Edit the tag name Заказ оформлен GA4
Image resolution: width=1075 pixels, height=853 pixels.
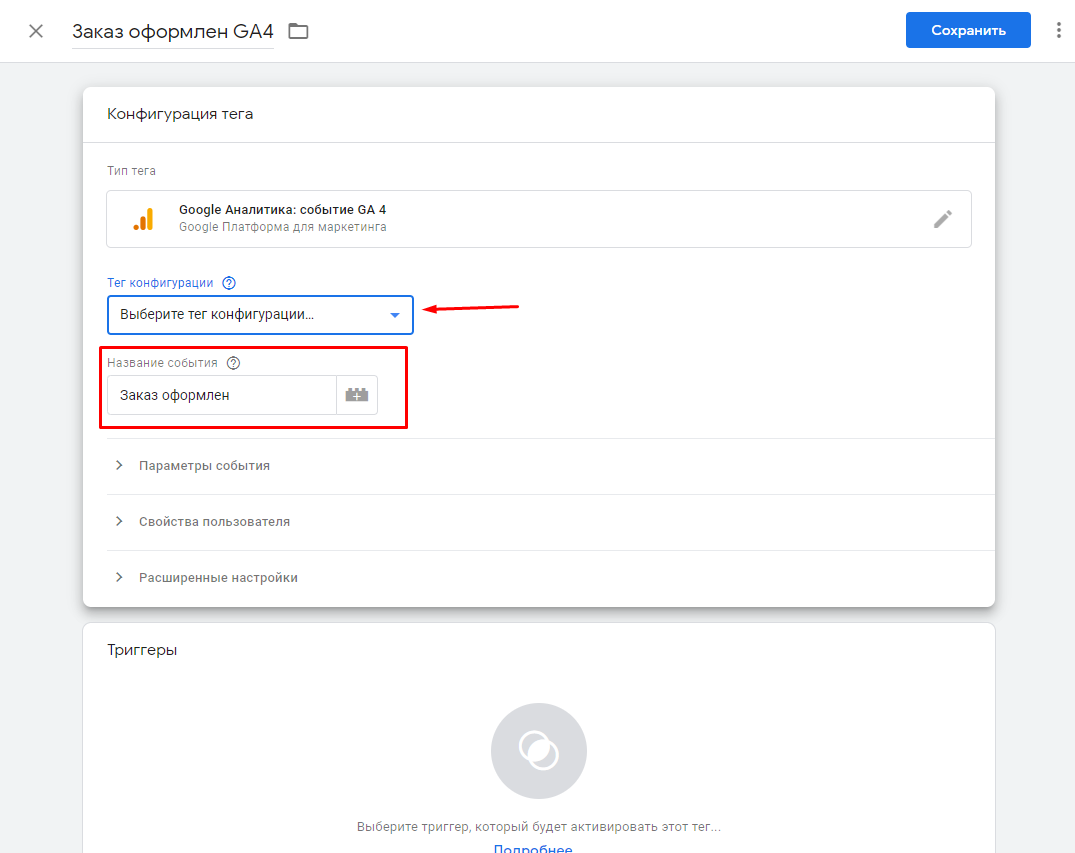point(172,31)
